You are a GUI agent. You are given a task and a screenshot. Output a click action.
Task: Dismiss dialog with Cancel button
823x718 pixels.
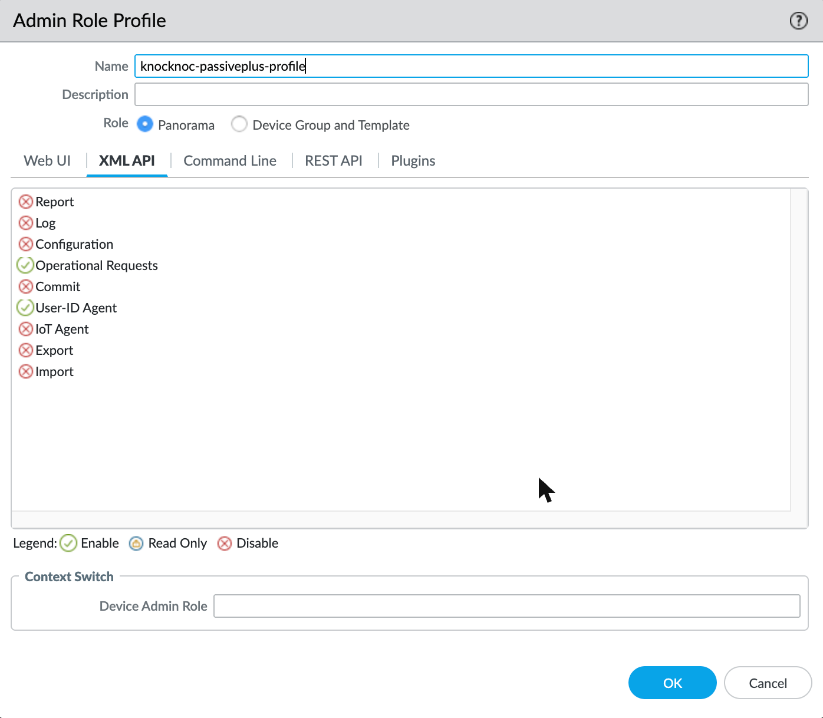(x=768, y=683)
